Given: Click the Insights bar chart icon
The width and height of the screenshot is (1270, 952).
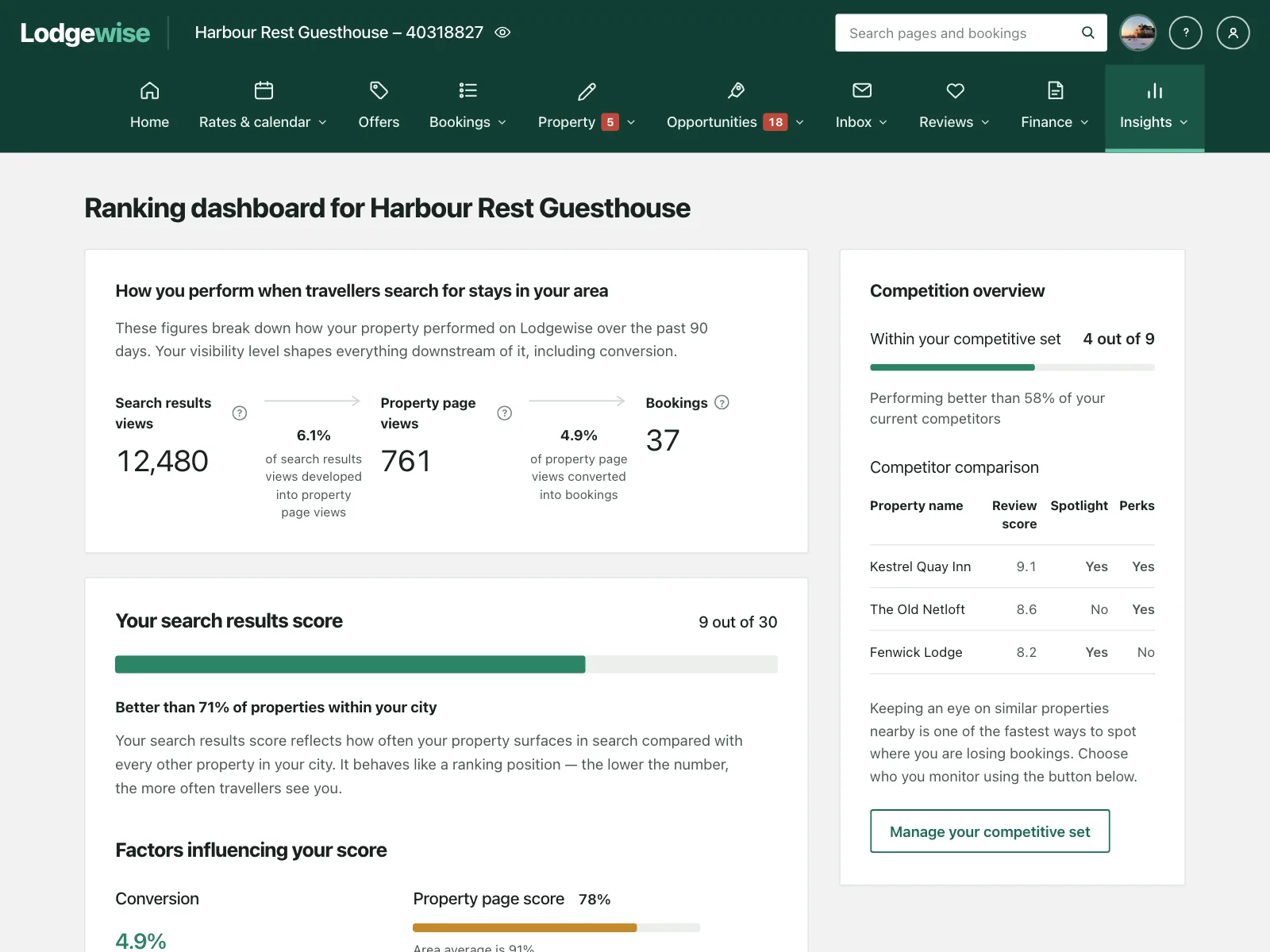Looking at the screenshot, I should pos(1155,90).
